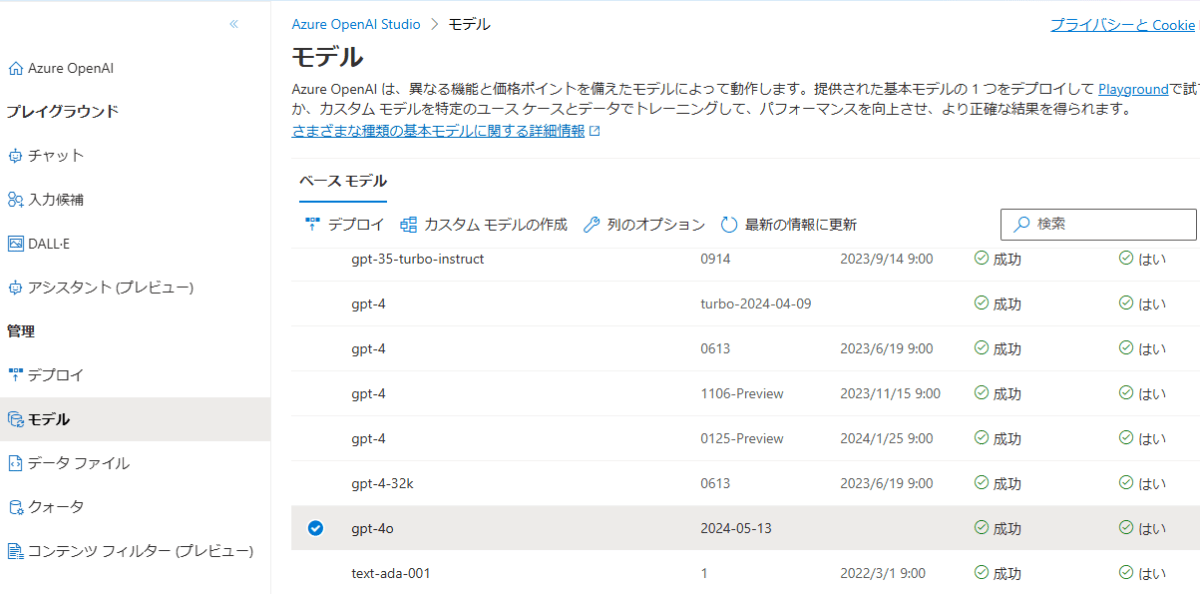
Task: Open the チャット playground
Action: tap(55, 156)
